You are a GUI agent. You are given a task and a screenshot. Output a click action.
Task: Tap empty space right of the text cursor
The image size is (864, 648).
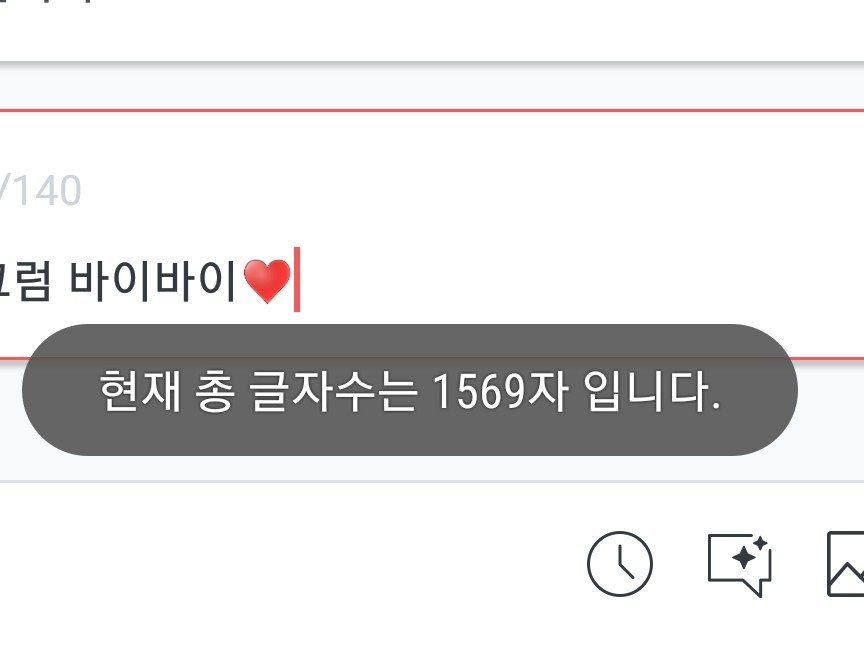579,280
